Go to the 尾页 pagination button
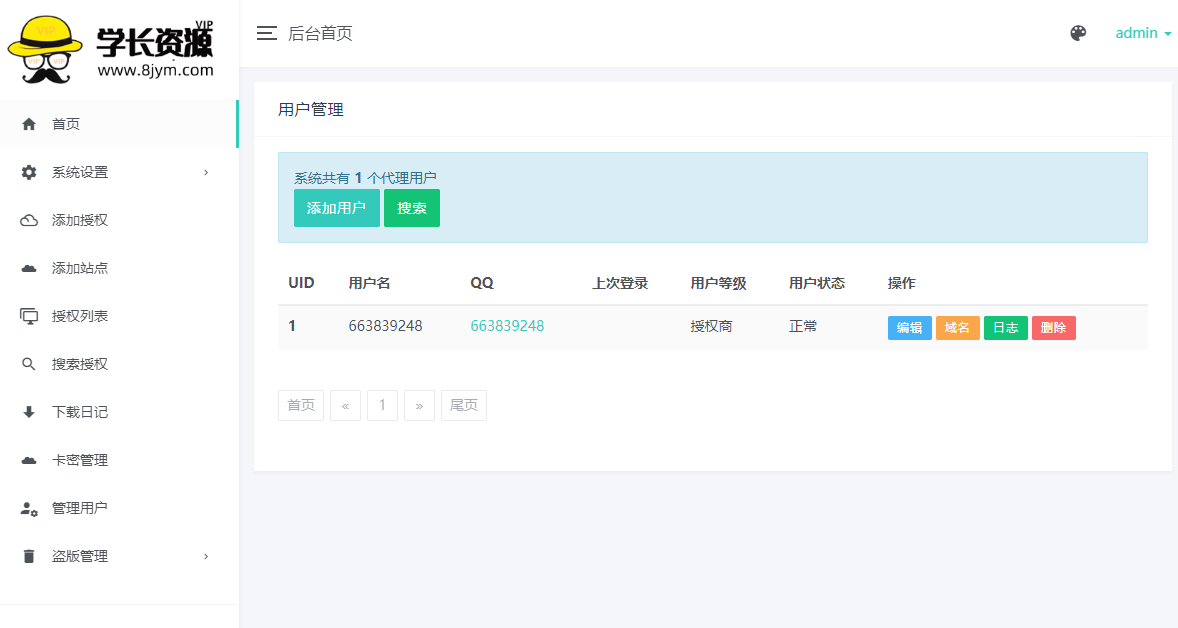This screenshot has width=1178, height=628. click(463, 405)
